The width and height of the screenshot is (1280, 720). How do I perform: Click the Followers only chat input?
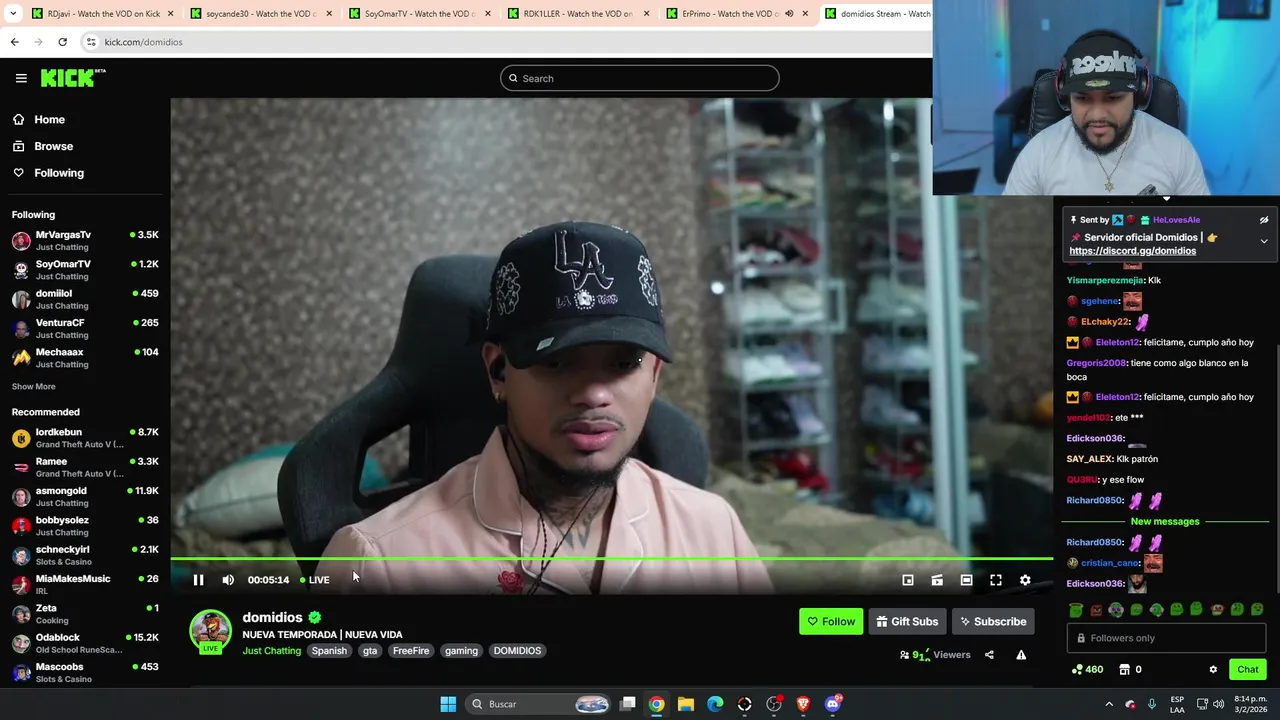(x=1166, y=638)
